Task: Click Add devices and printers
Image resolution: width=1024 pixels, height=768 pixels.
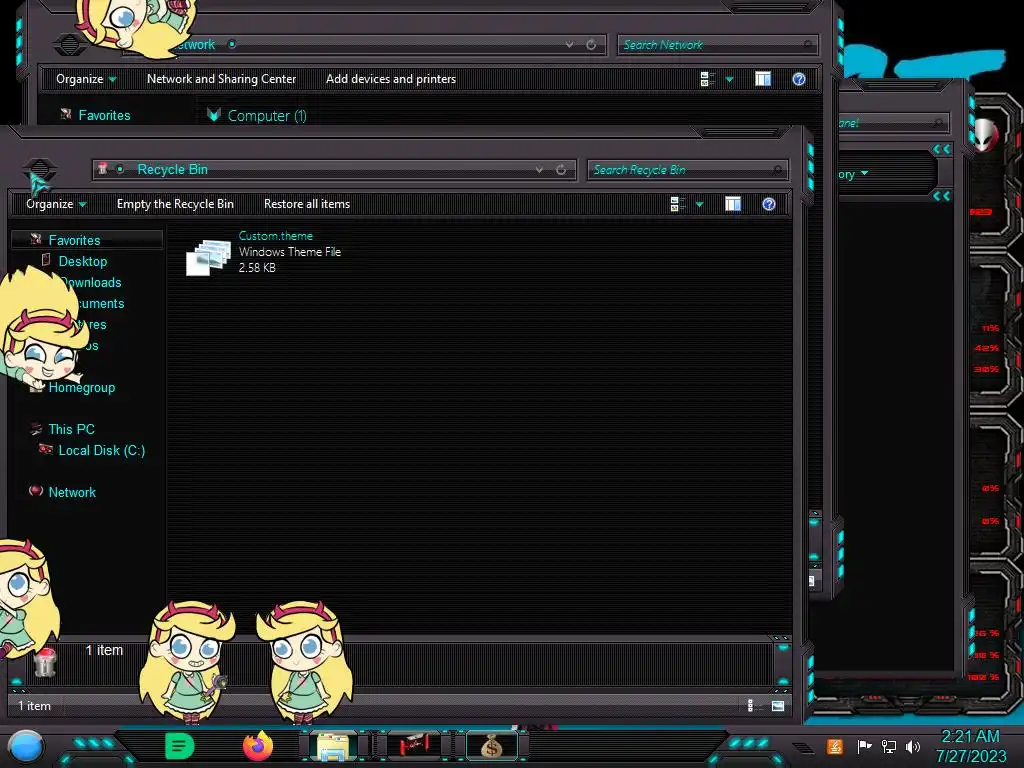Action: (391, 79)
